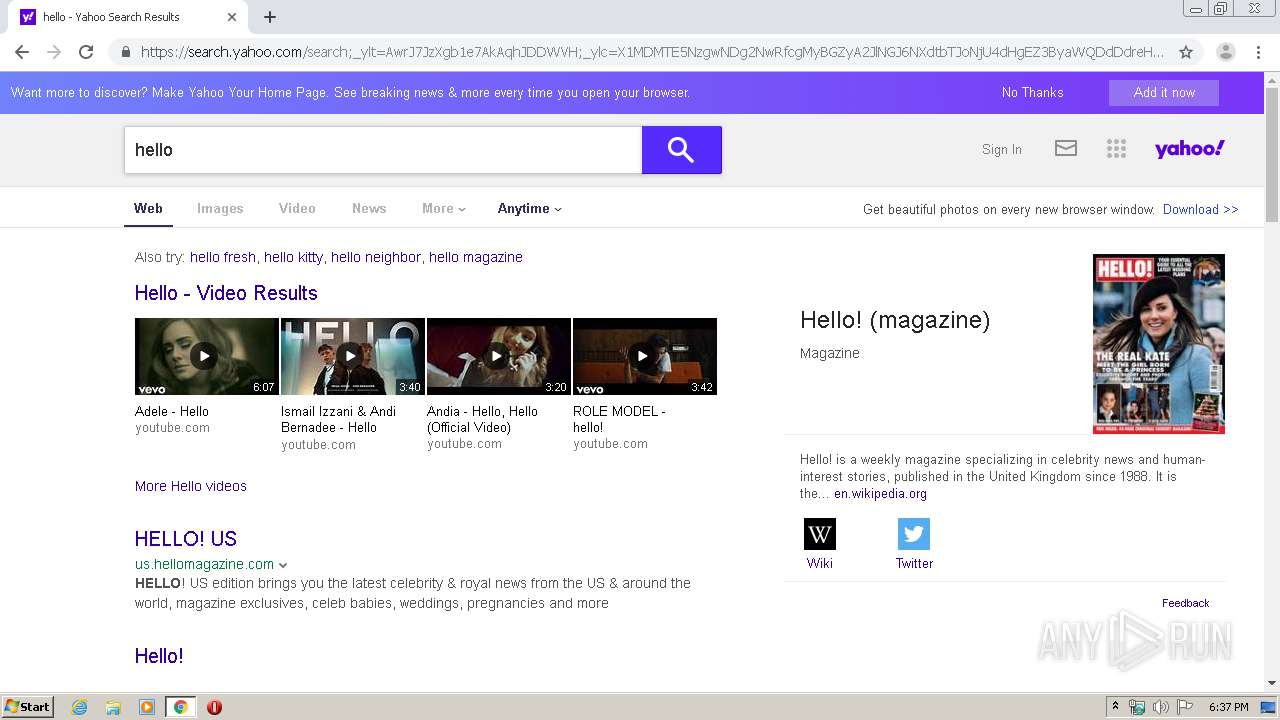1280x720 pixels.
Task: Click the browser address bar
Action: coord(652,52)
